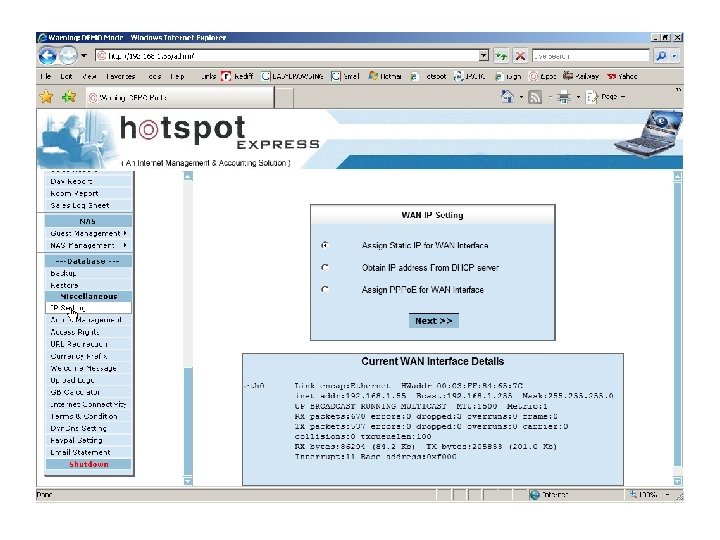Click the Add to Favorites star icon
Viewport: 720px width, 540px height.
pyautogui.click(x=69, y=97)
